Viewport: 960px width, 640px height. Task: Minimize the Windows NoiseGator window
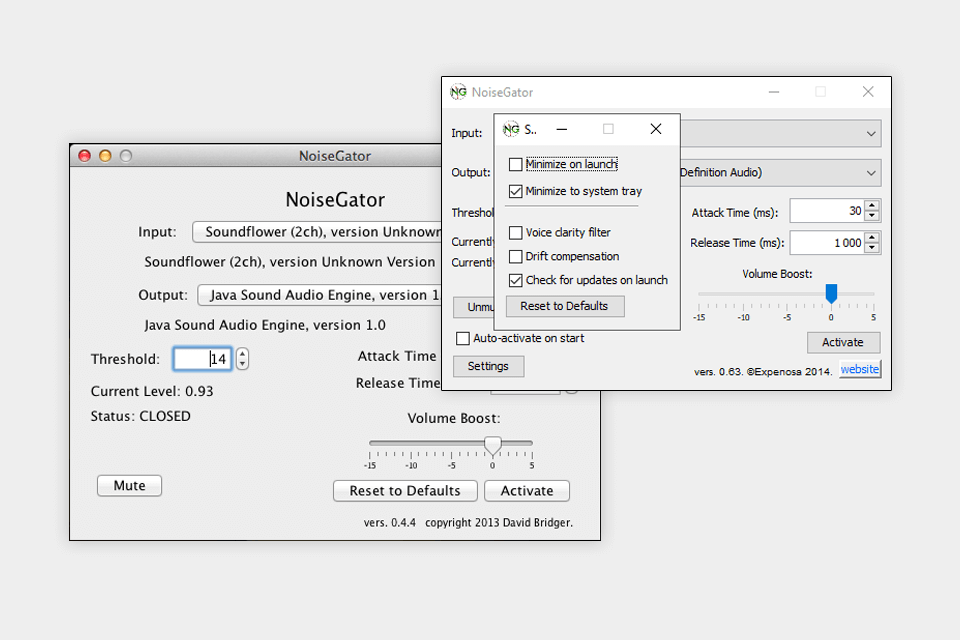[x=774, y=92]
